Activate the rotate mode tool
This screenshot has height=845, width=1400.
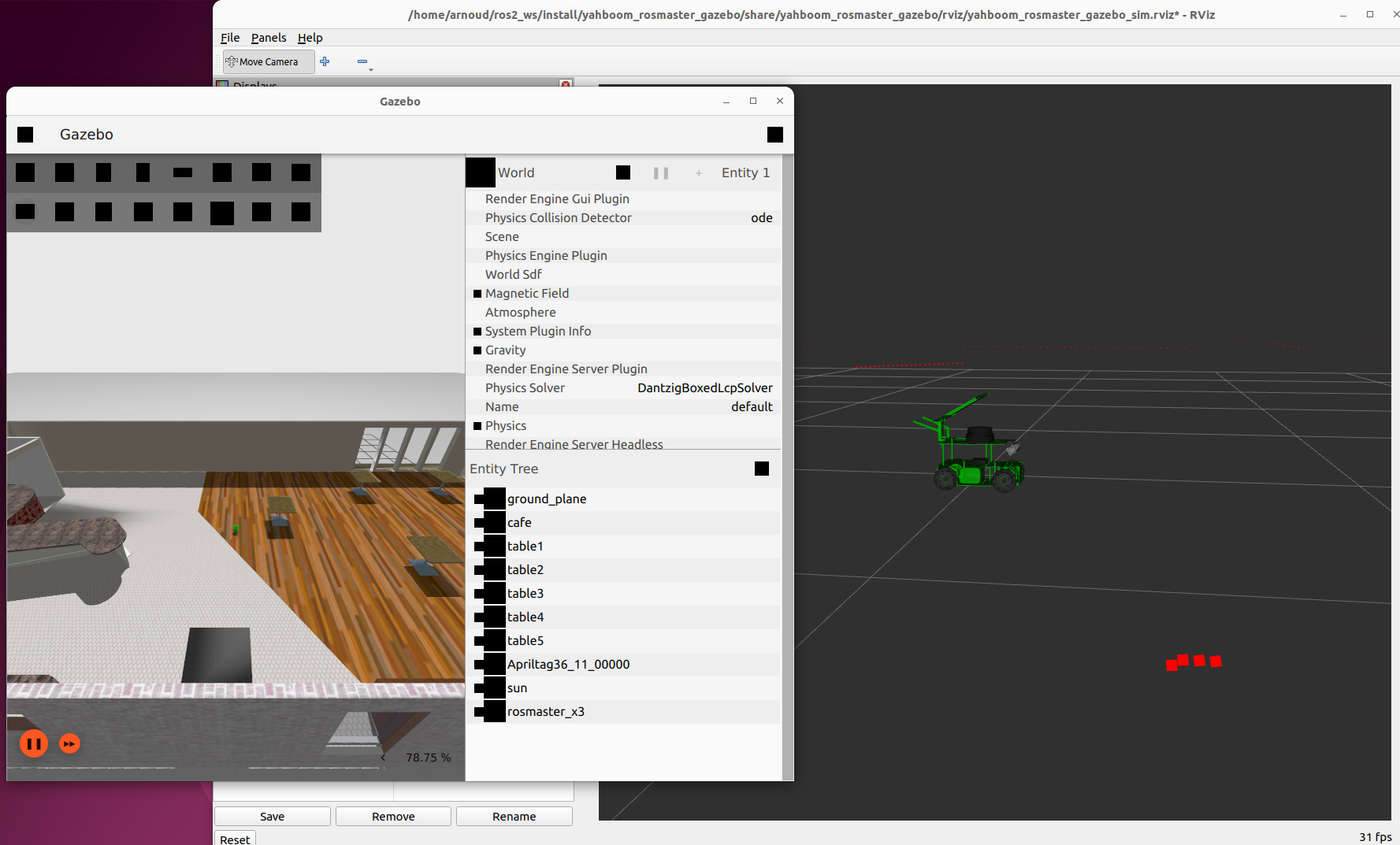pos(103,212)
